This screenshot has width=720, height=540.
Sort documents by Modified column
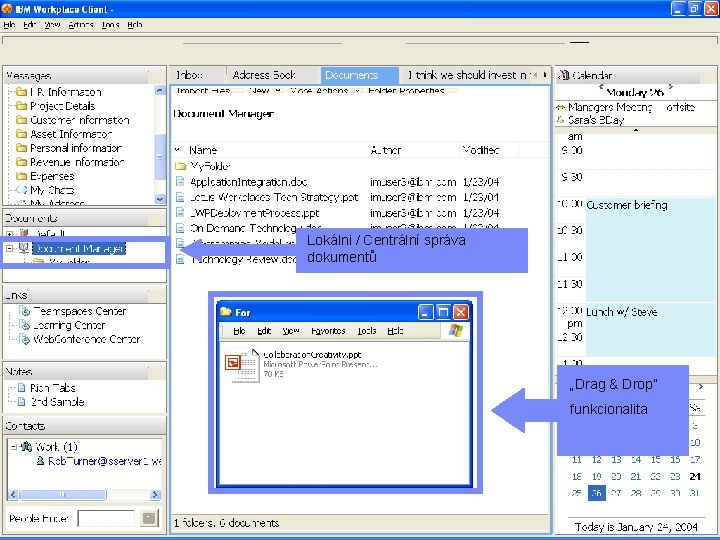tap(480, 150)
